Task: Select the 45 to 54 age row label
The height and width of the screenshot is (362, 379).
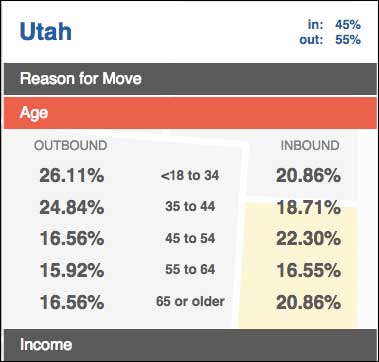Action: tap(190, 238)
